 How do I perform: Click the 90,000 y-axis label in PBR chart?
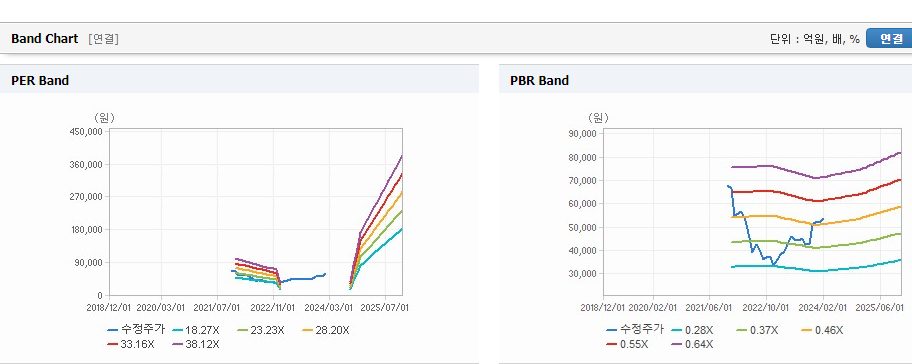click(583, 134)
